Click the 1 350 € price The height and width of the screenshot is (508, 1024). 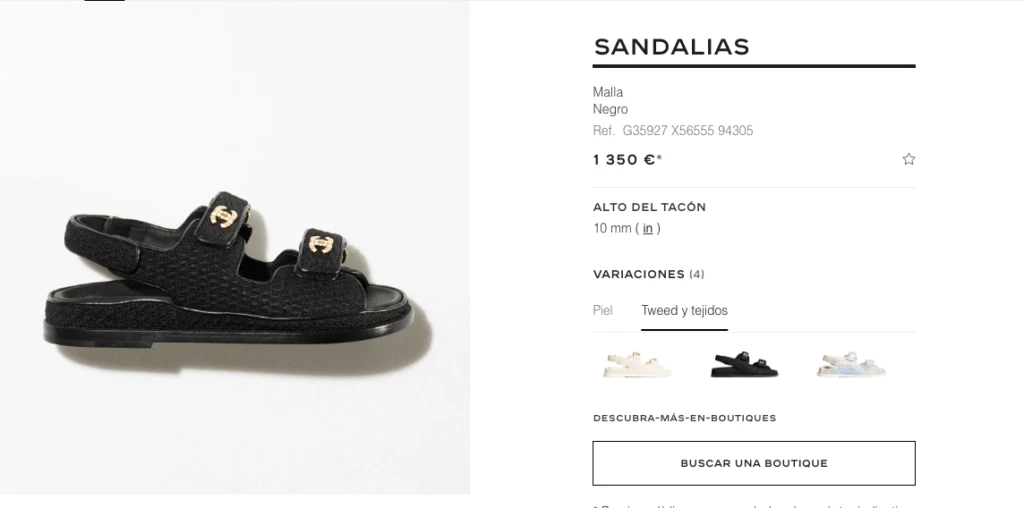627,160
